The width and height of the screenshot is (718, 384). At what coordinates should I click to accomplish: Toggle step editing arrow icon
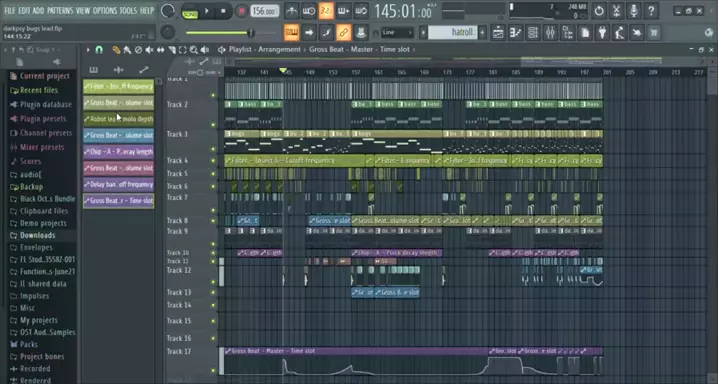pos(309,32)
